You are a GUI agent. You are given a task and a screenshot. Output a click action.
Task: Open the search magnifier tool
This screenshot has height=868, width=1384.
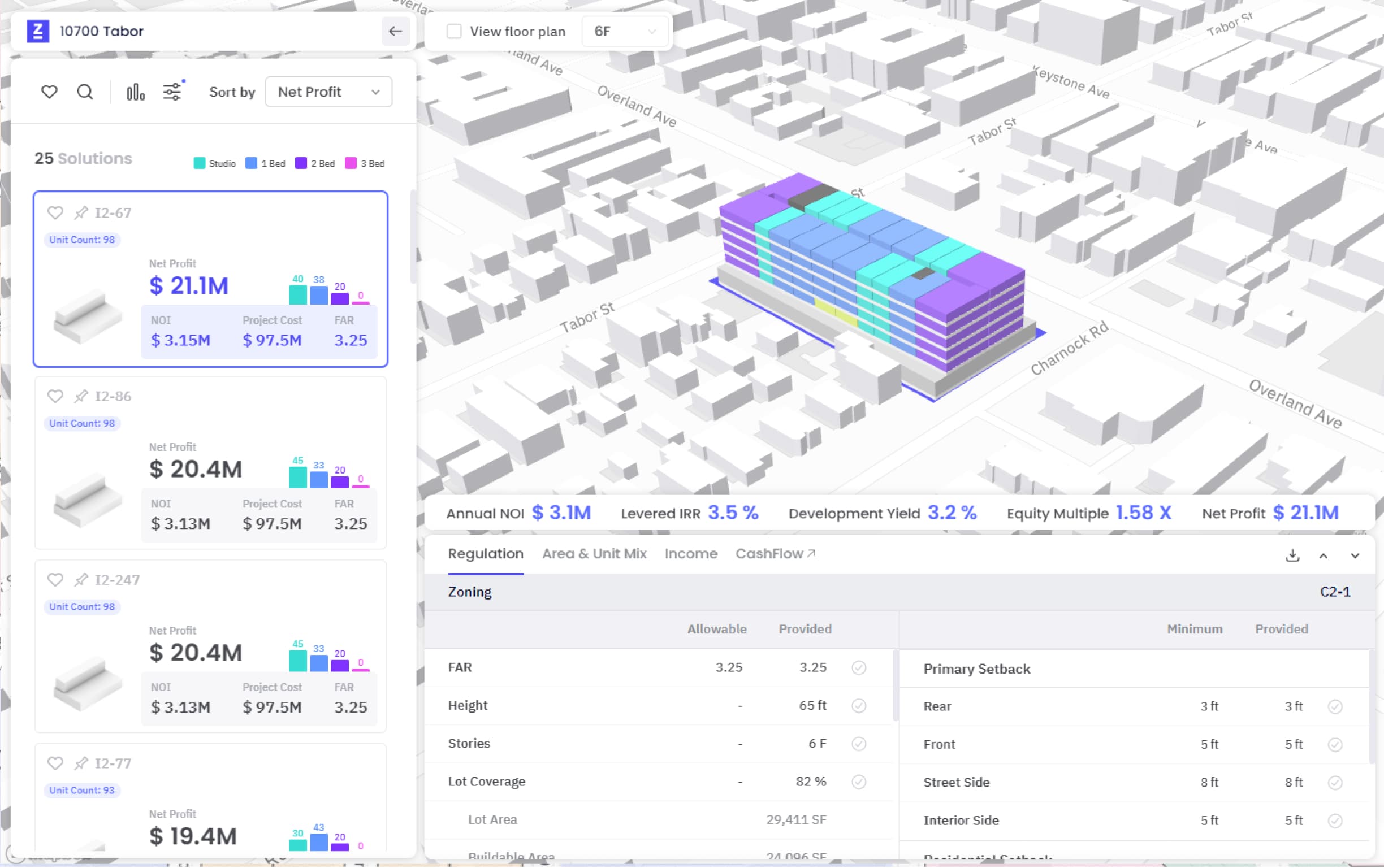(85, 92)
